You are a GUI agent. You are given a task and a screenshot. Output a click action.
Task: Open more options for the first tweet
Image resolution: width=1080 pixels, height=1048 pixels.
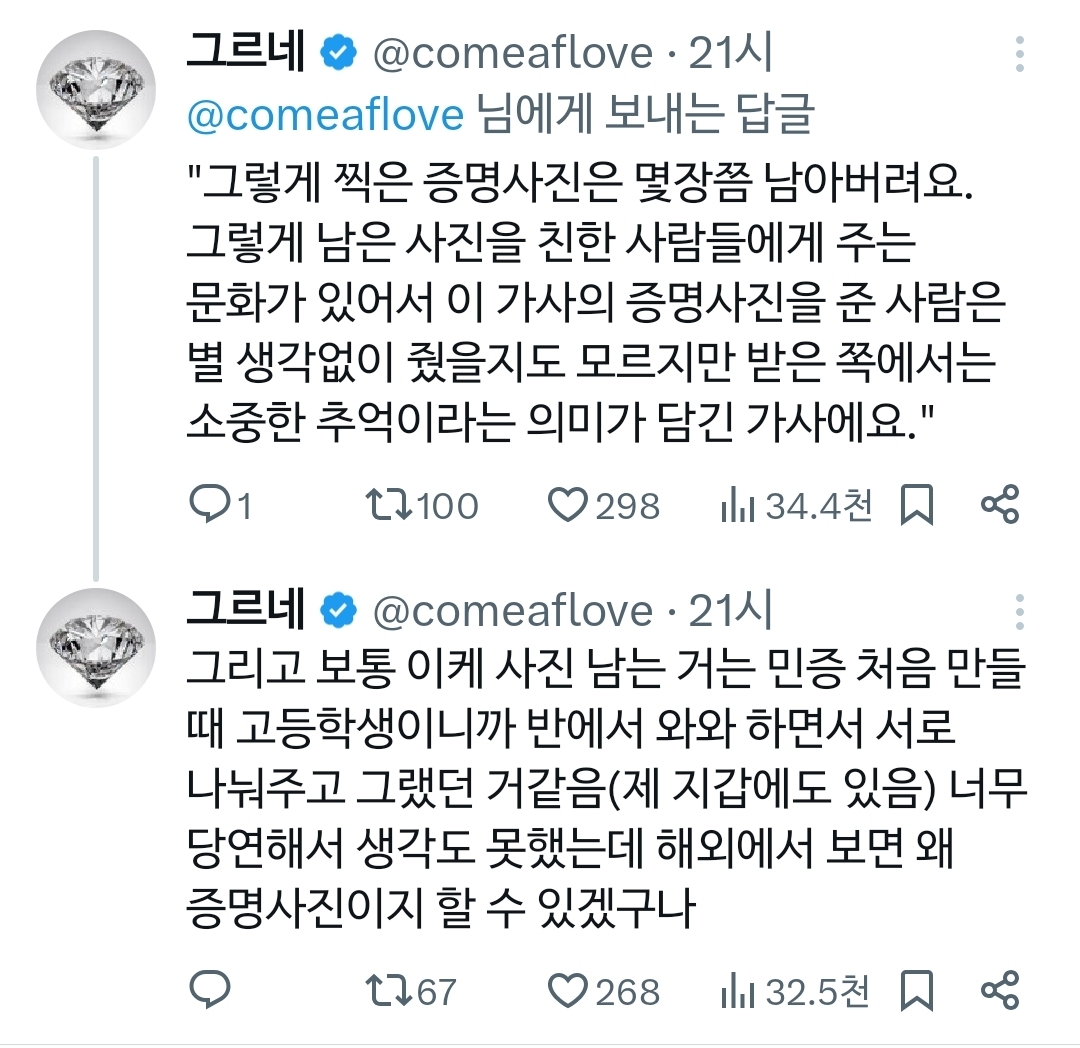[x=1019, y=53]
